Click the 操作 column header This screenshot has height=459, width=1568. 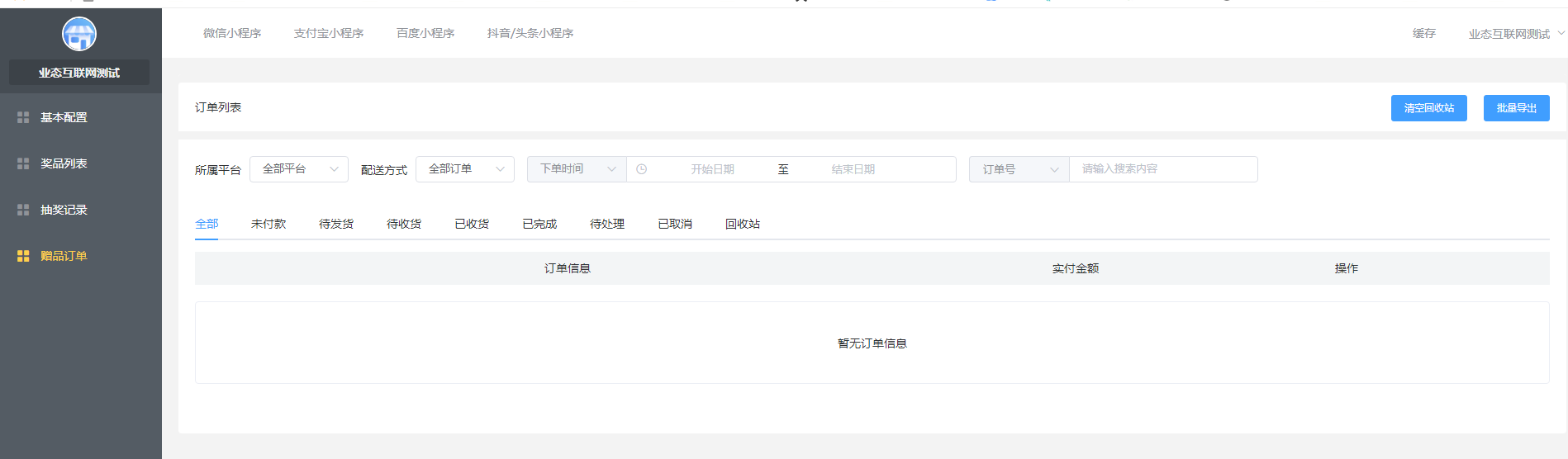click(1347, 268)
